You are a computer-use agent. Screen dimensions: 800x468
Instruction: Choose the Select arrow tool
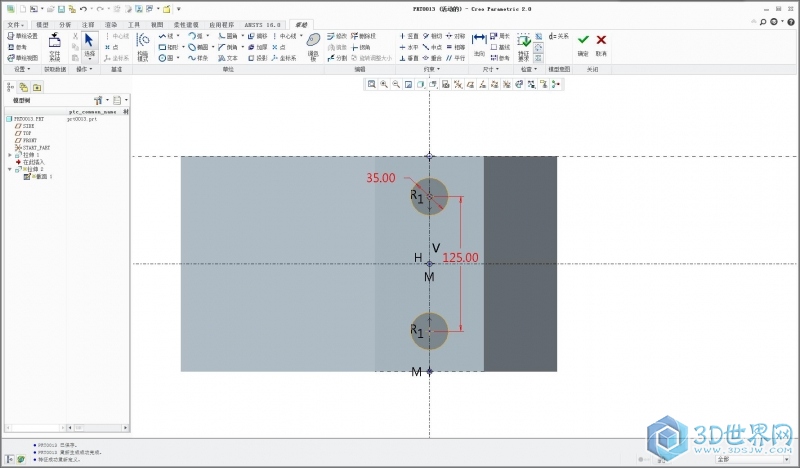(x=89, y=40)
